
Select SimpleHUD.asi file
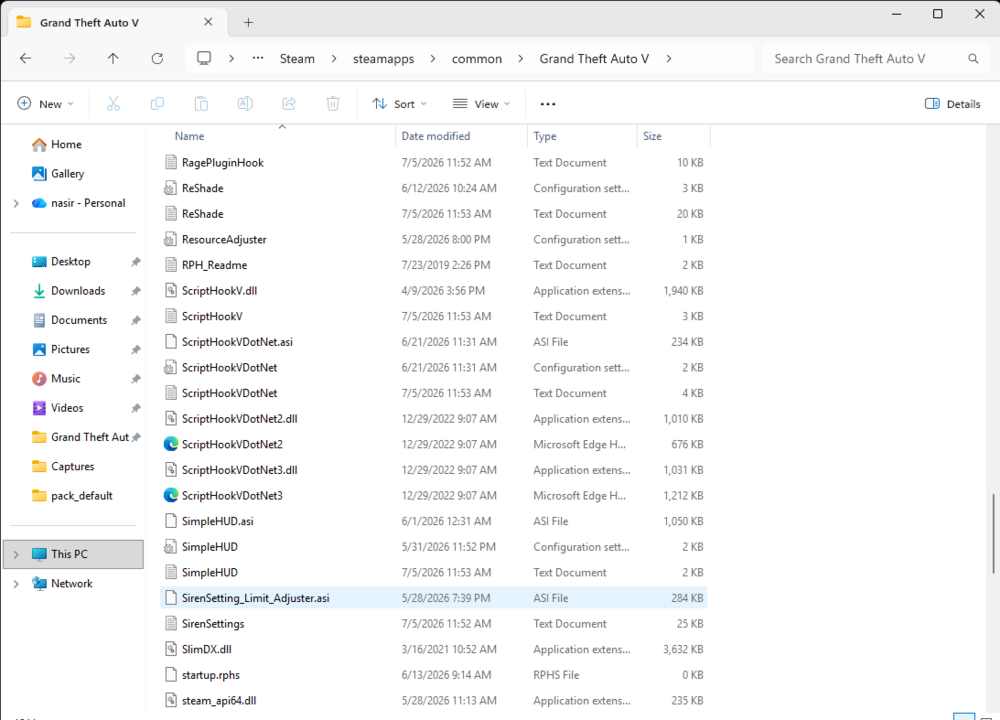(434, 521)
